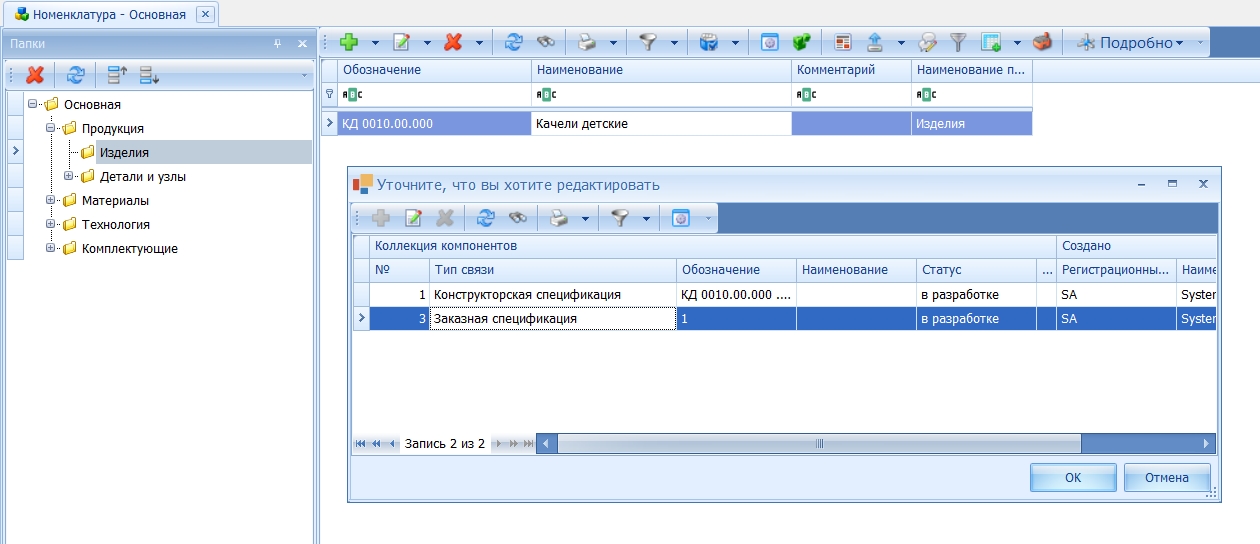Select the Комплектующие folder in tree
1260x544 pixels.
coord(130,248)
